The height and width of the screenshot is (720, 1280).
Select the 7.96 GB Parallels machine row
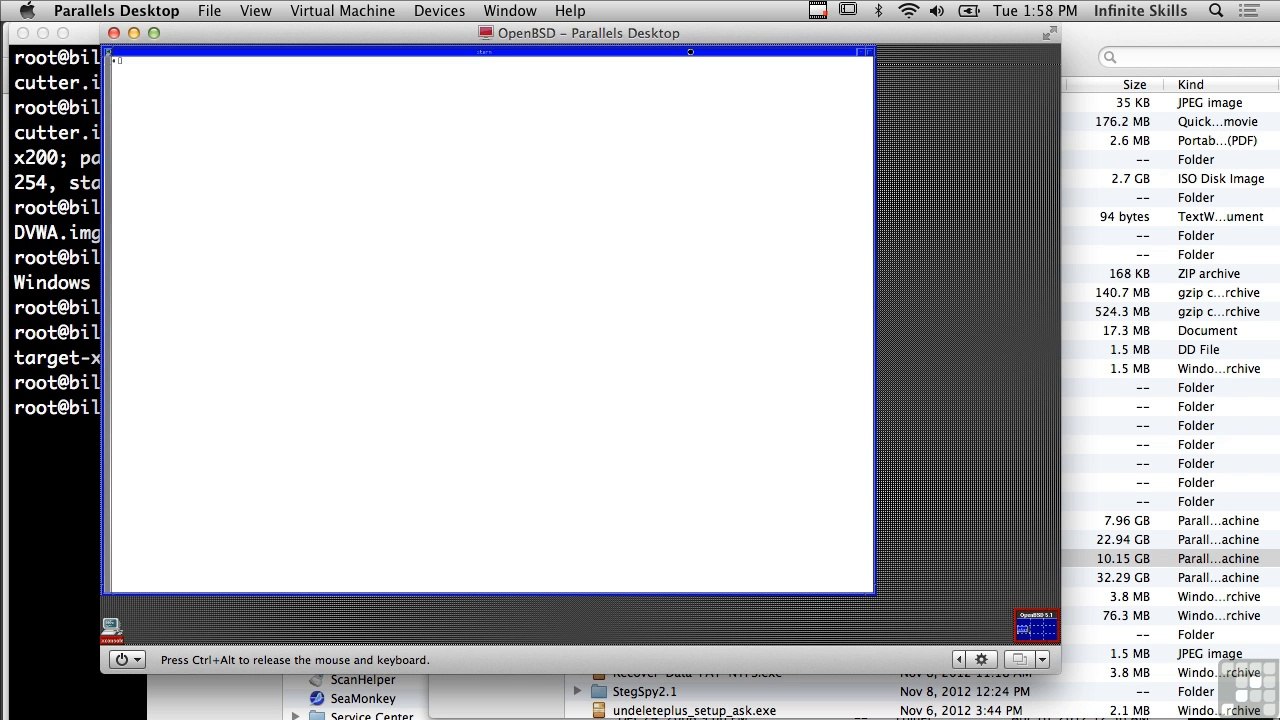pyautogui.click(x=1172, y=521)
